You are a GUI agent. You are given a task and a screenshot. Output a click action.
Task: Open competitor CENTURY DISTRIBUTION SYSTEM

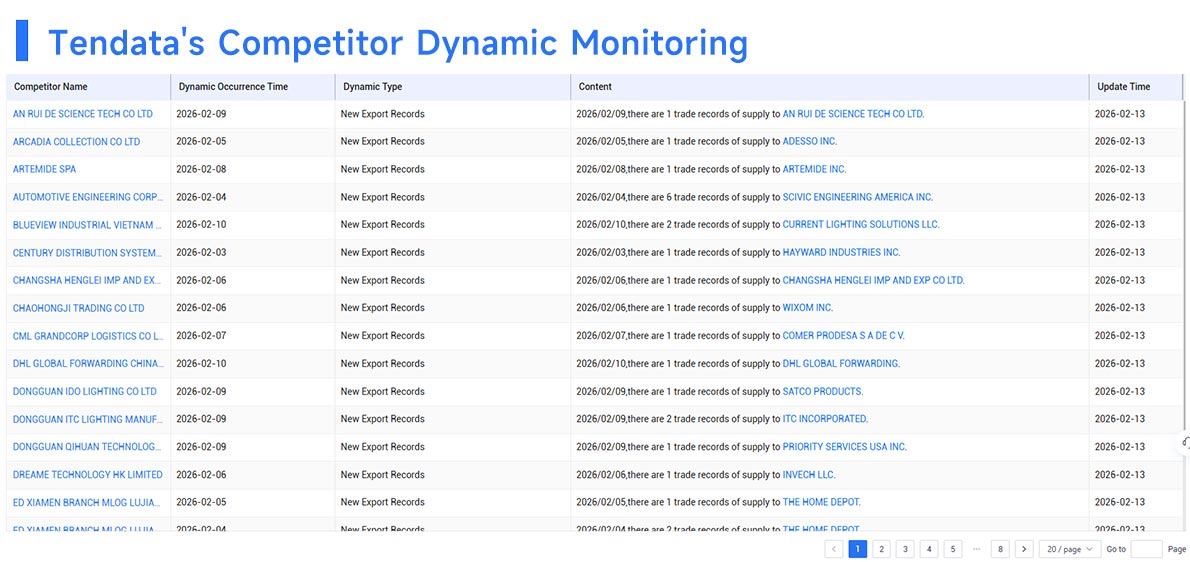coord(88,253)
